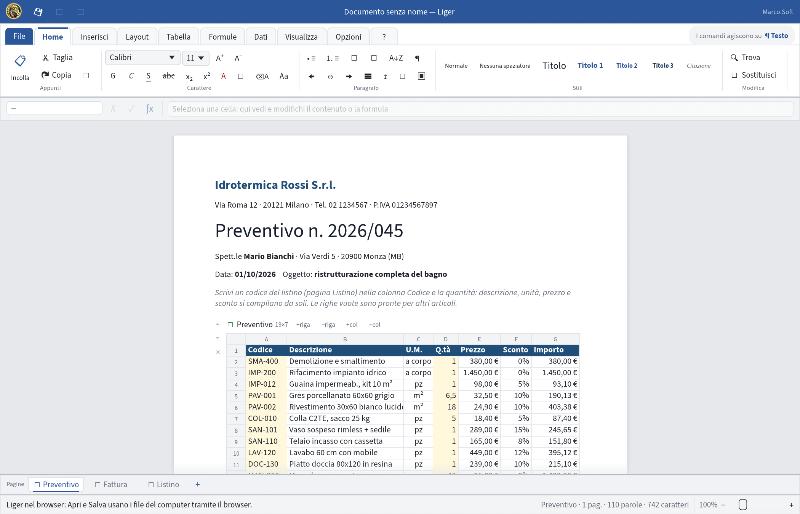Decrease font size with A- icon

pyautogui.click(x=238, y=58)
